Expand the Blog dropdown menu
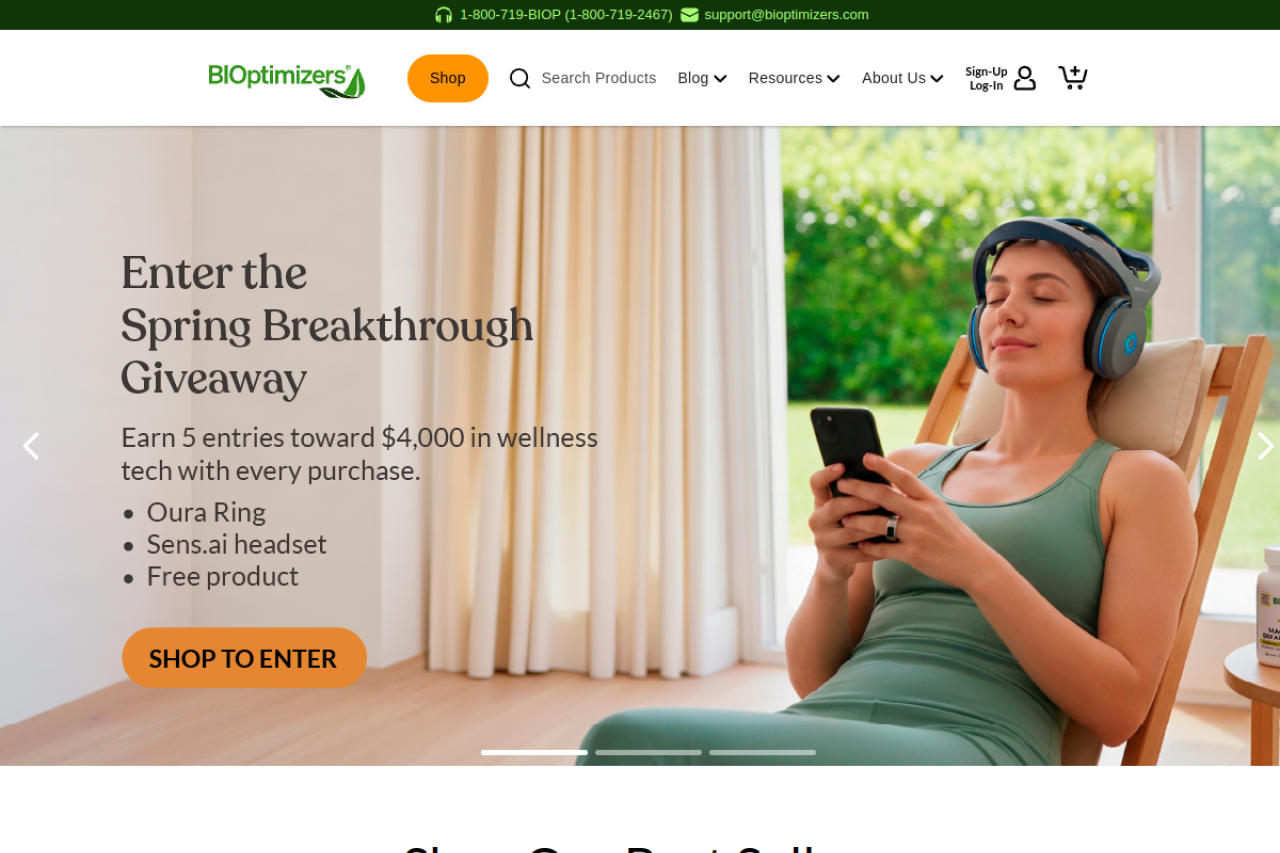The width and height of the screenshot is (1280, 853). click(702, 78)
